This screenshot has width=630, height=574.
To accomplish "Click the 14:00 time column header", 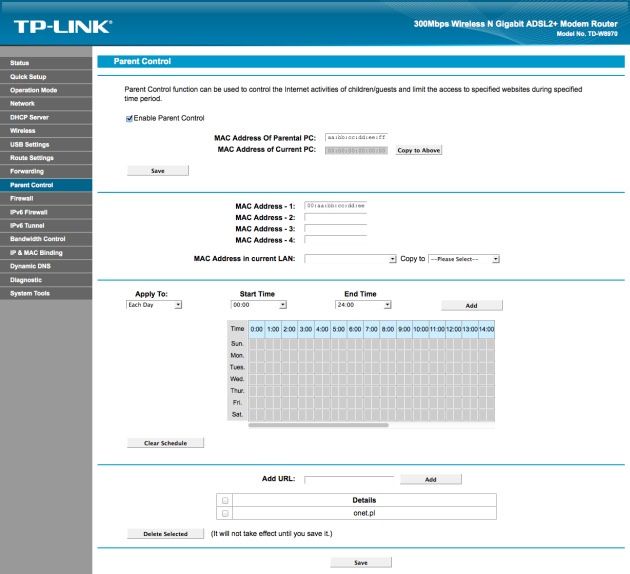I will 486,329.
